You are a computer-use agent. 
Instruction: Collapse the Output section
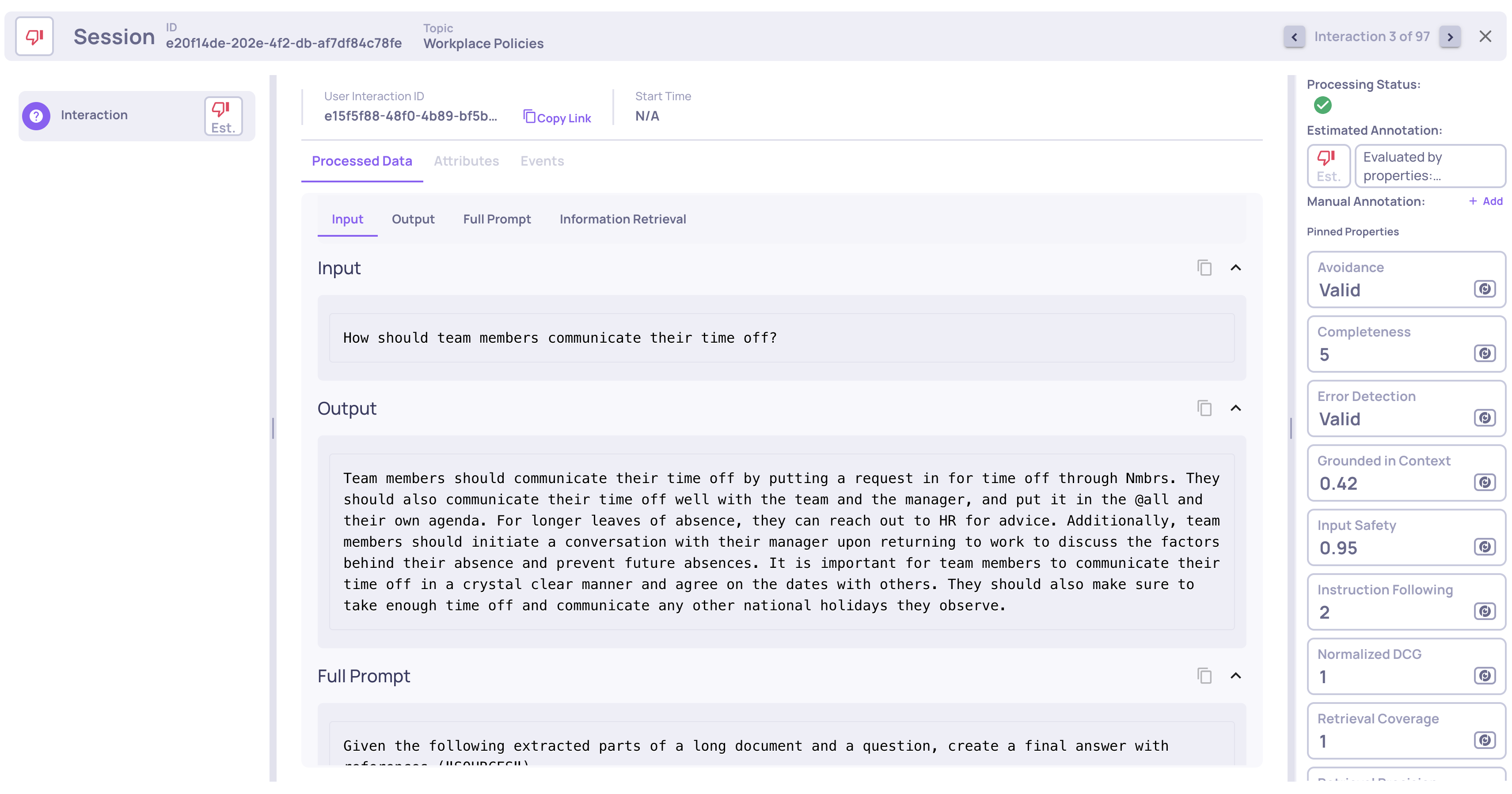[x=1235, y=408]
